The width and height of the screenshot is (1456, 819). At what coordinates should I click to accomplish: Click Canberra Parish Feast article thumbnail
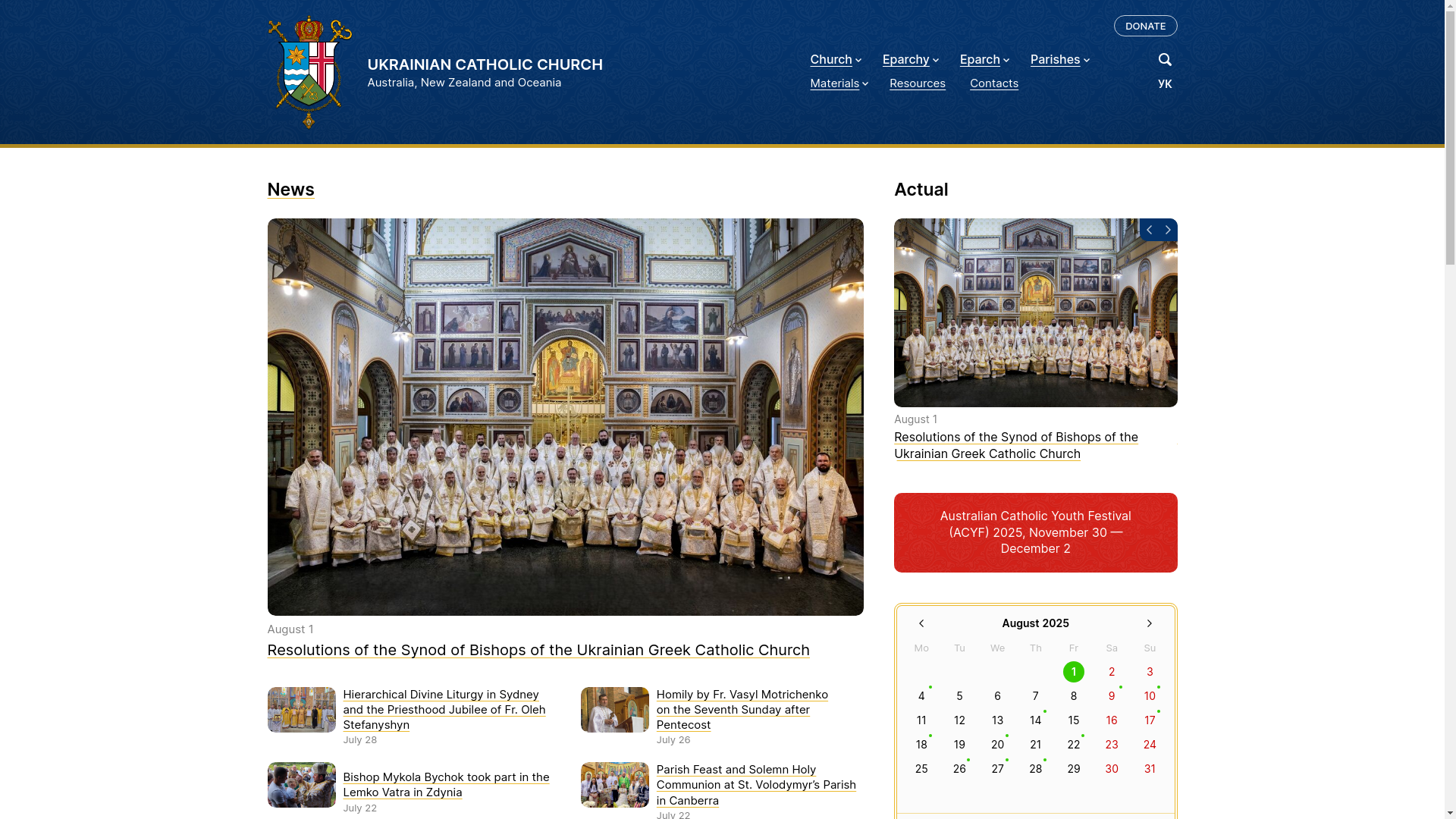coord(615,785)
